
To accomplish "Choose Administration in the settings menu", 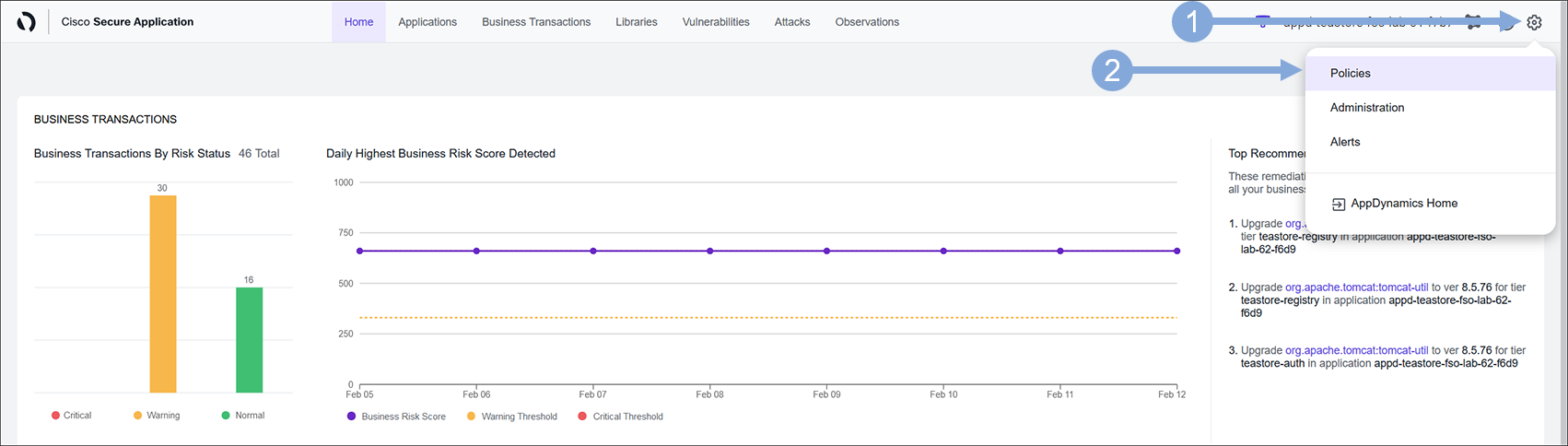I will click(x=1430, y=108).
